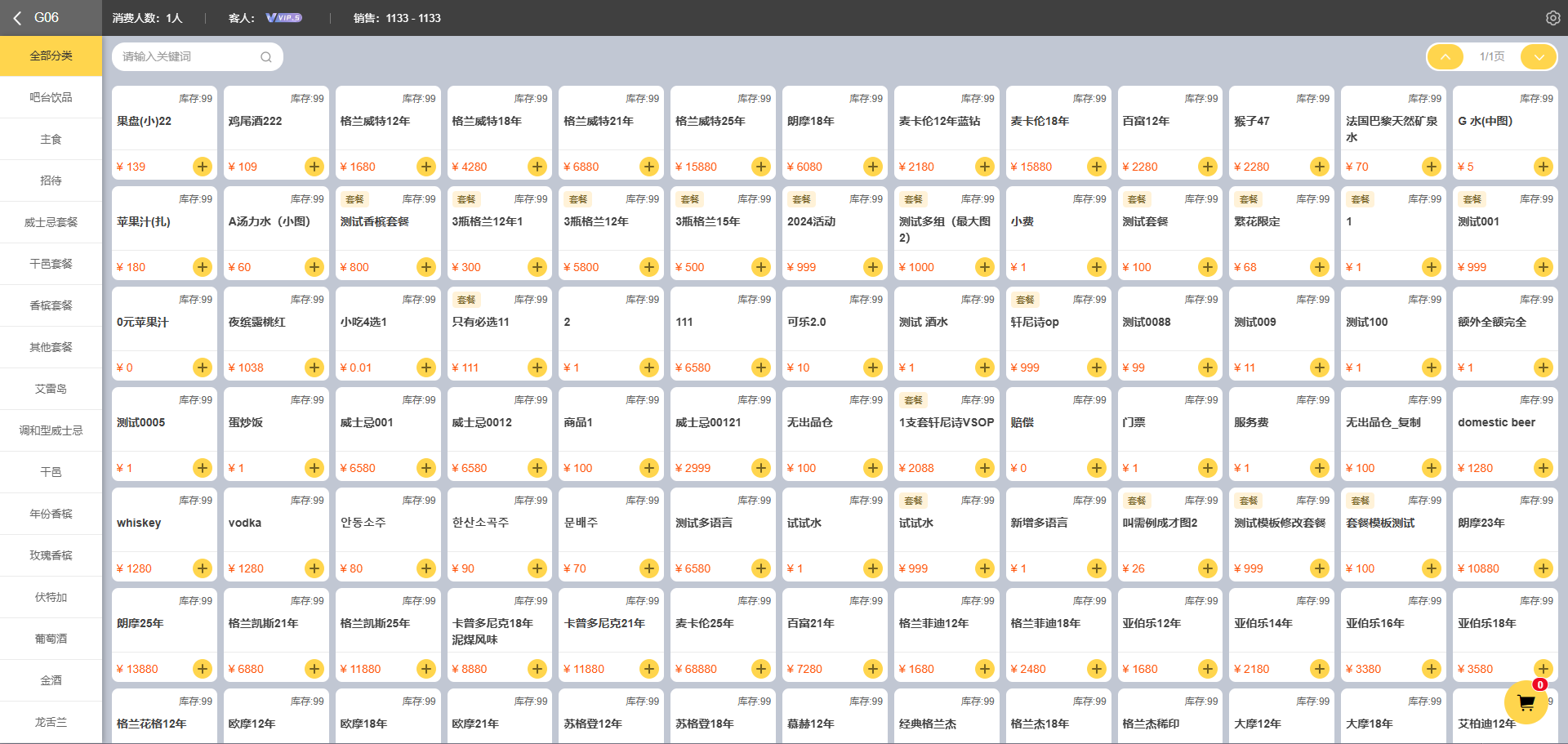Click 格兰菲迪18年 product name

1045,623
